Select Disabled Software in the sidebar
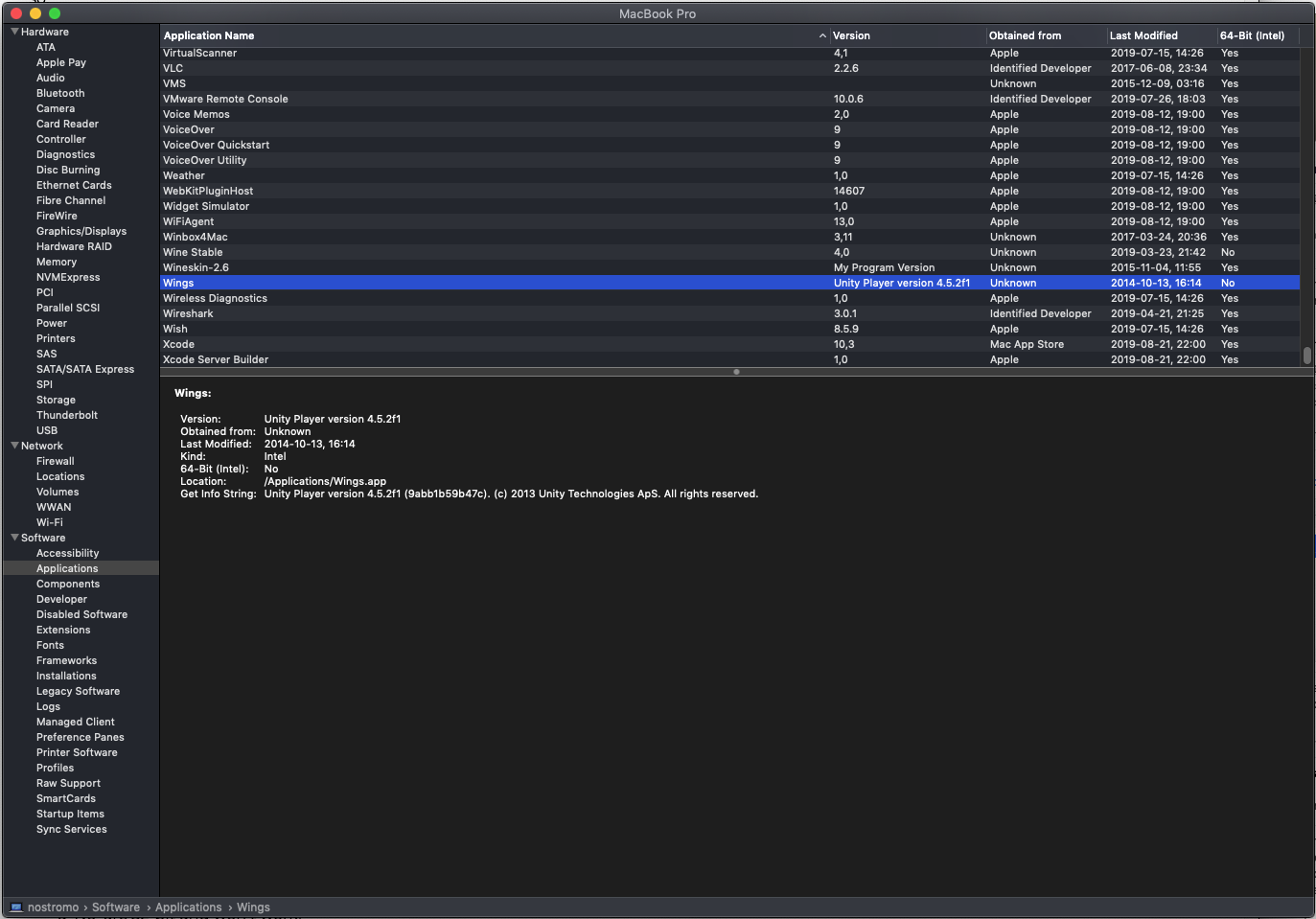This screenshot has height=919, width=1316. 81,614
